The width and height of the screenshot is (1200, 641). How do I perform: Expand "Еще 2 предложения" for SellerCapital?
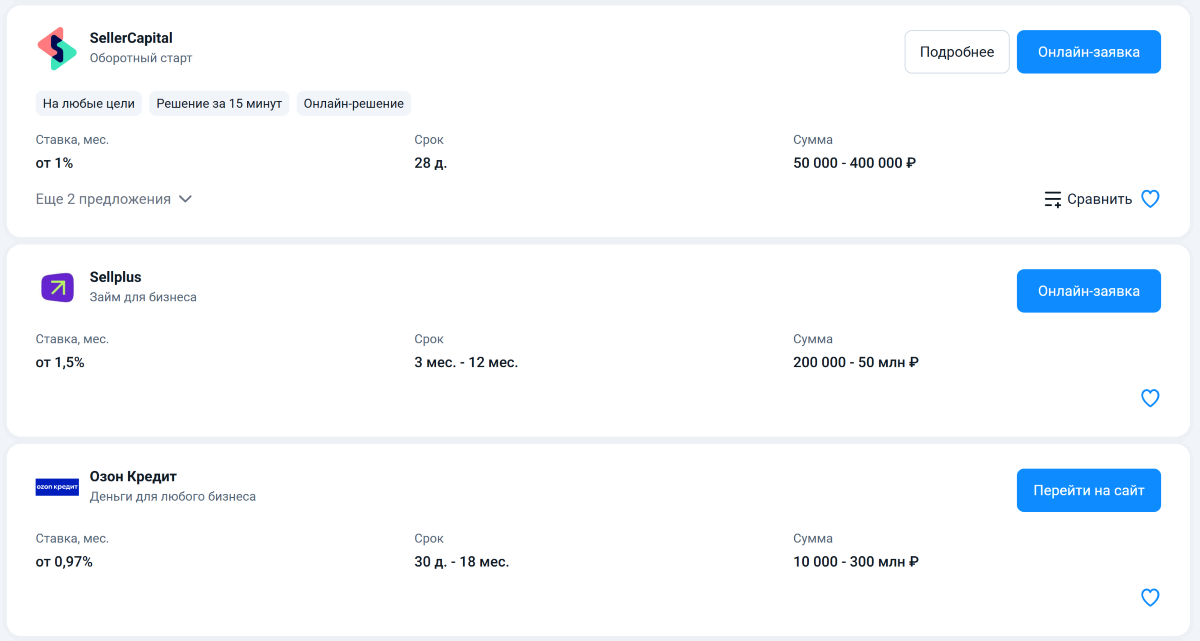click(103, 199)
